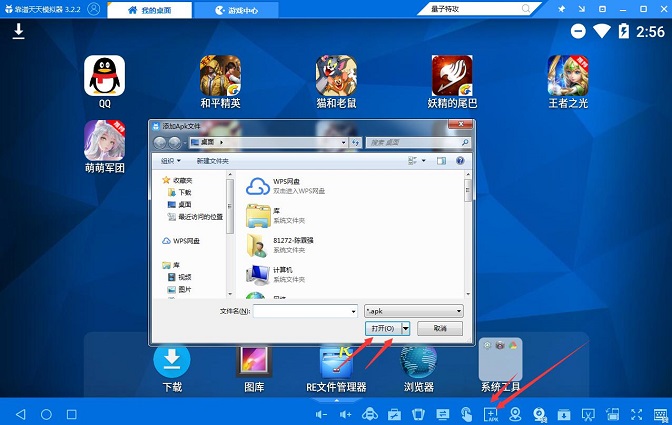The image size is (672, 425).
Task: Click the touch gesture hand icon
Action: [x=467, y=414]
